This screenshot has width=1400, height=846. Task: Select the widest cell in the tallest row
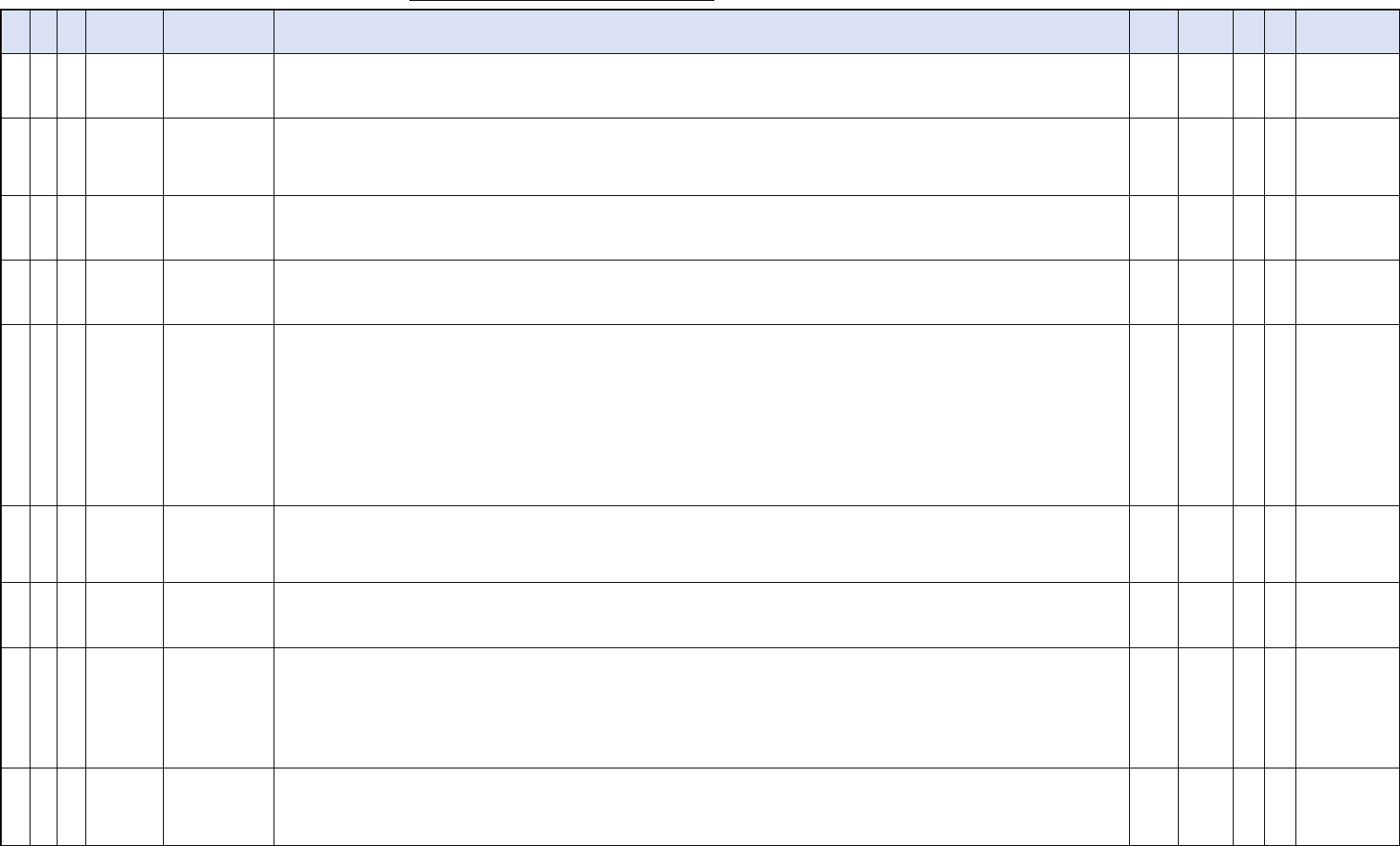701,415
